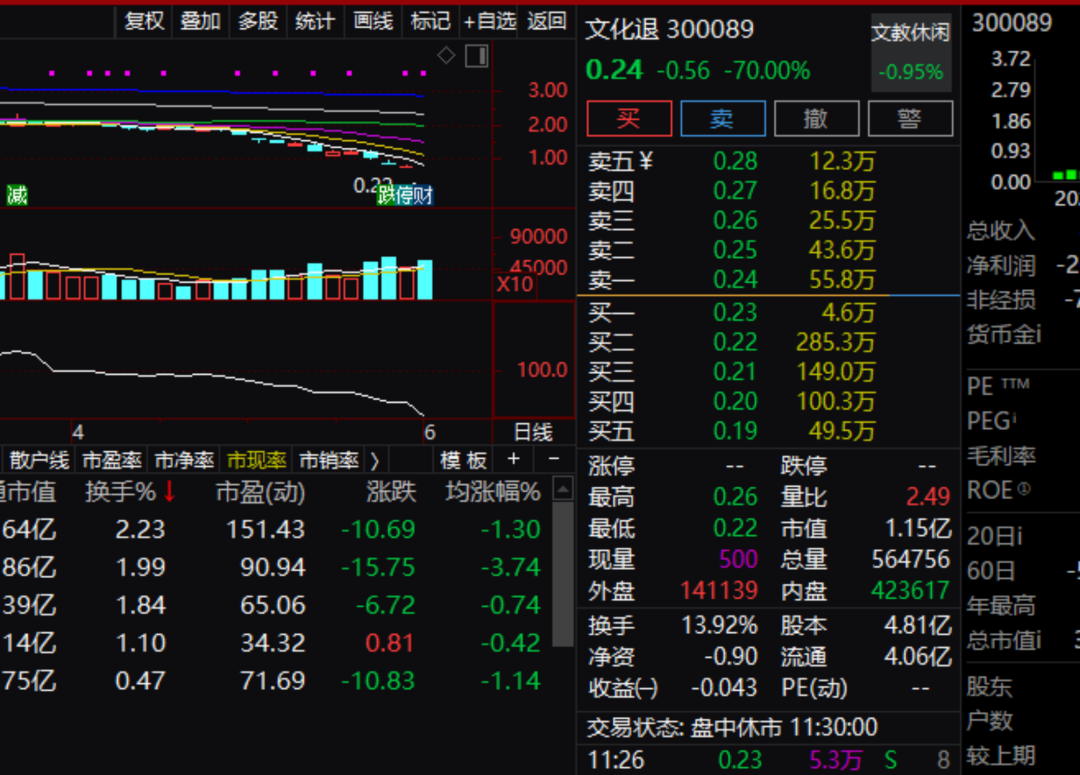This screenshot has height=775, width=1080.
Task: Click the + icon beside 模板
Action: (513, 460)
